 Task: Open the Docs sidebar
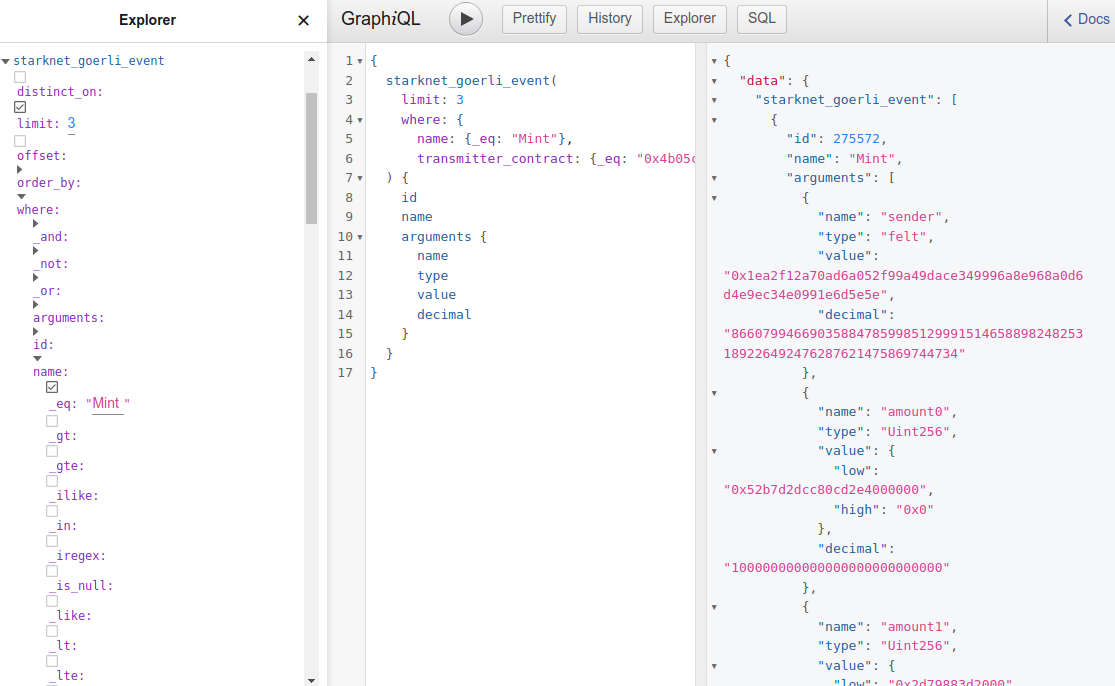tap(1086, 20)
